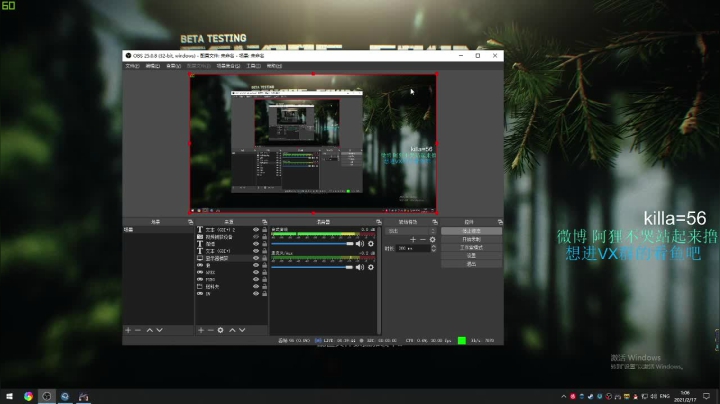Click the ENG input language indicator
720x404 pixels.
664,396
